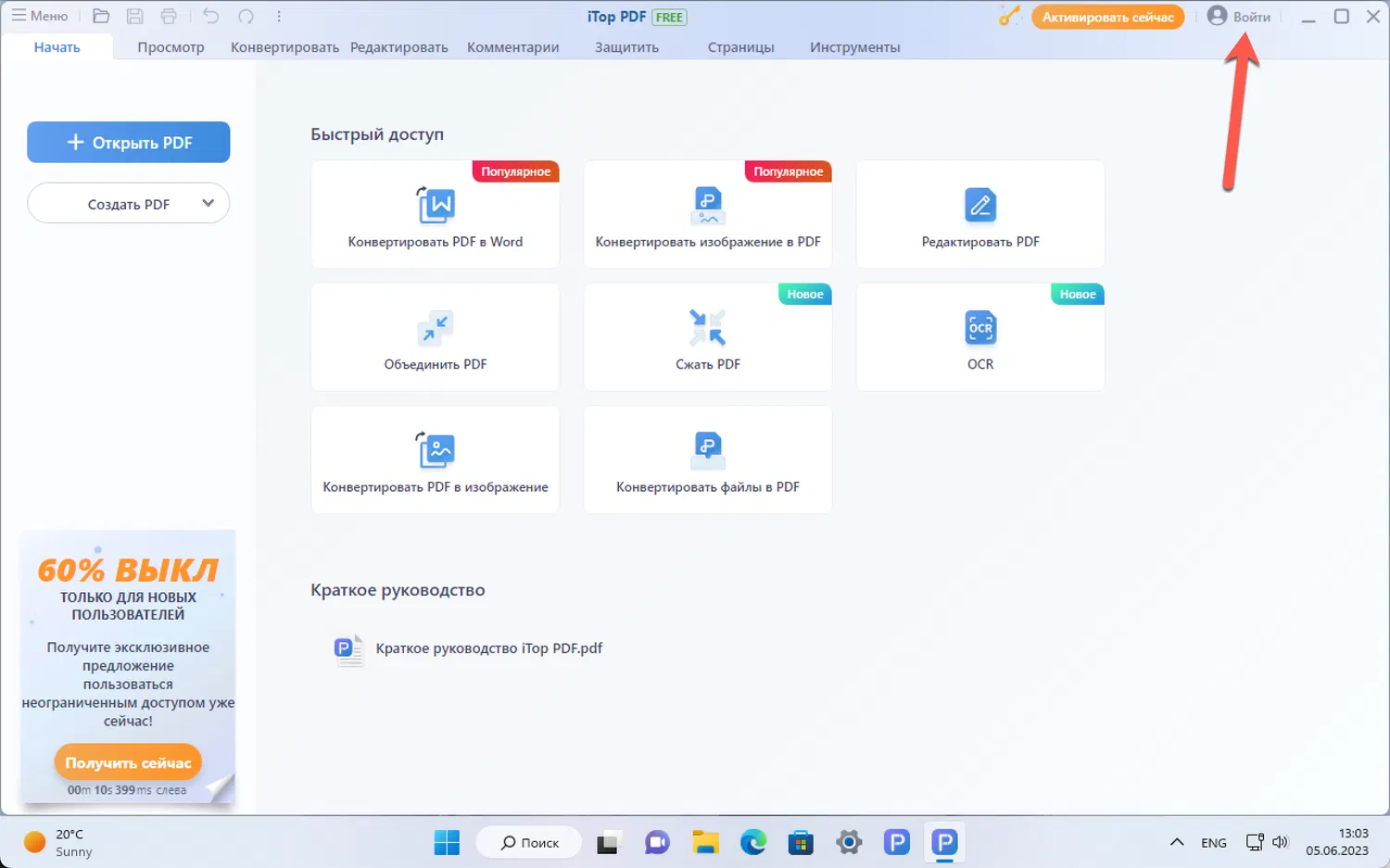Click the Конвертировать файлы в PDF icon
The image size is (1390, 868).
(x=708, y=450)
